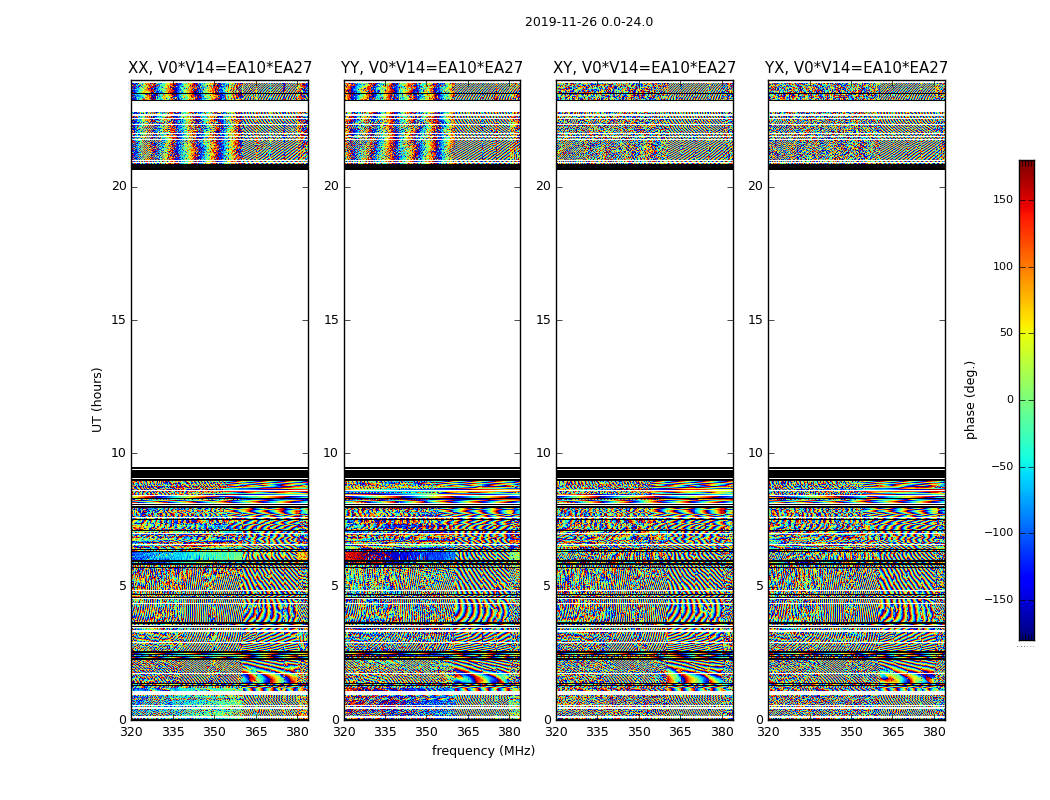Pick the dark red top of colorbar
The height and width of the screenshot is (800, 1050).
1026,164
